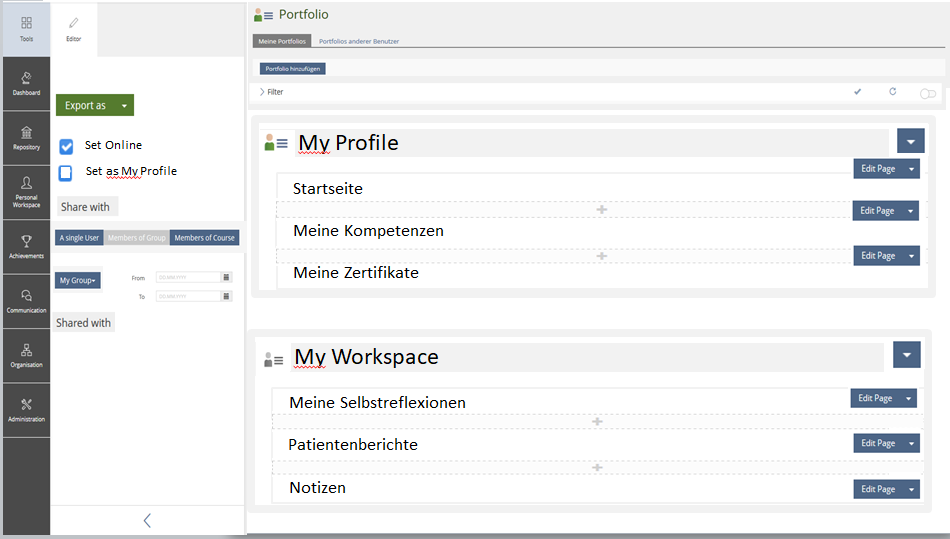Open the Export as dropdown
The height and width of the screenshot is (539, 950).
coord(95,105)
